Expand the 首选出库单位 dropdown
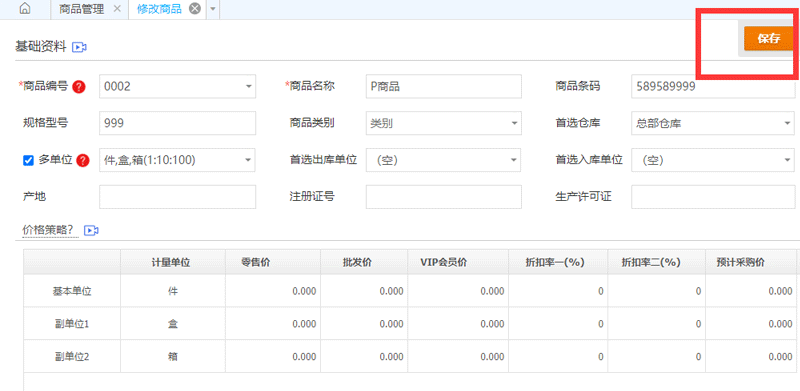The width and height of the screenshot is (800, 391). point(514,160)
